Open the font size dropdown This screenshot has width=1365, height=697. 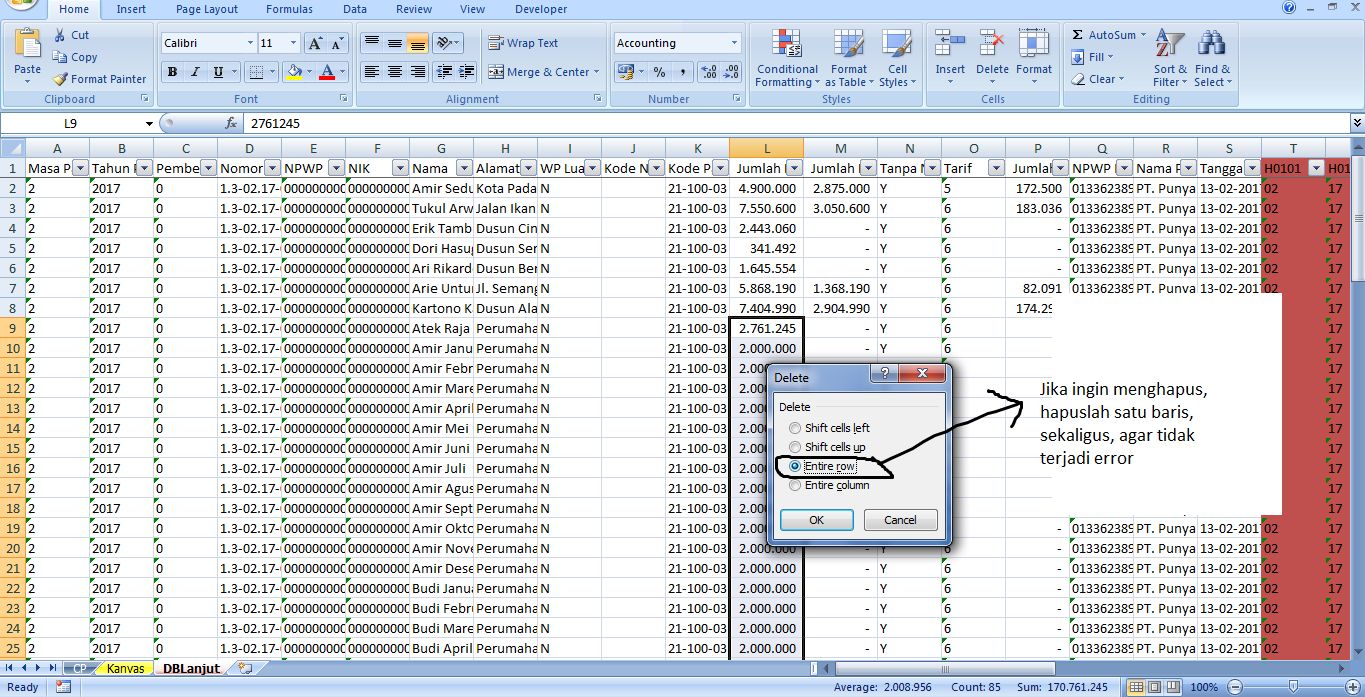tap(292, 43)
